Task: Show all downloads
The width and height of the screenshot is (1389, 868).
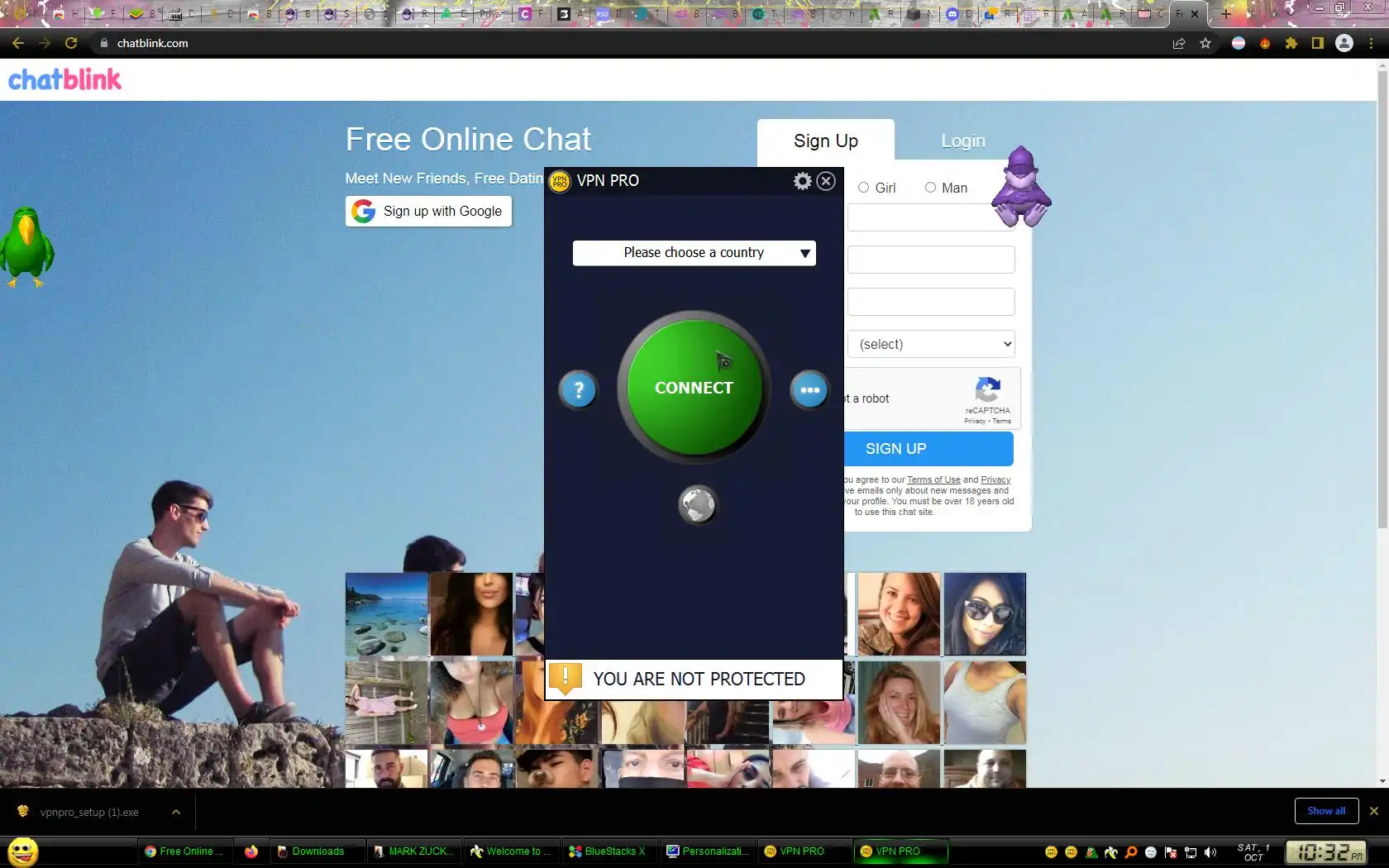Action: 1326,811
